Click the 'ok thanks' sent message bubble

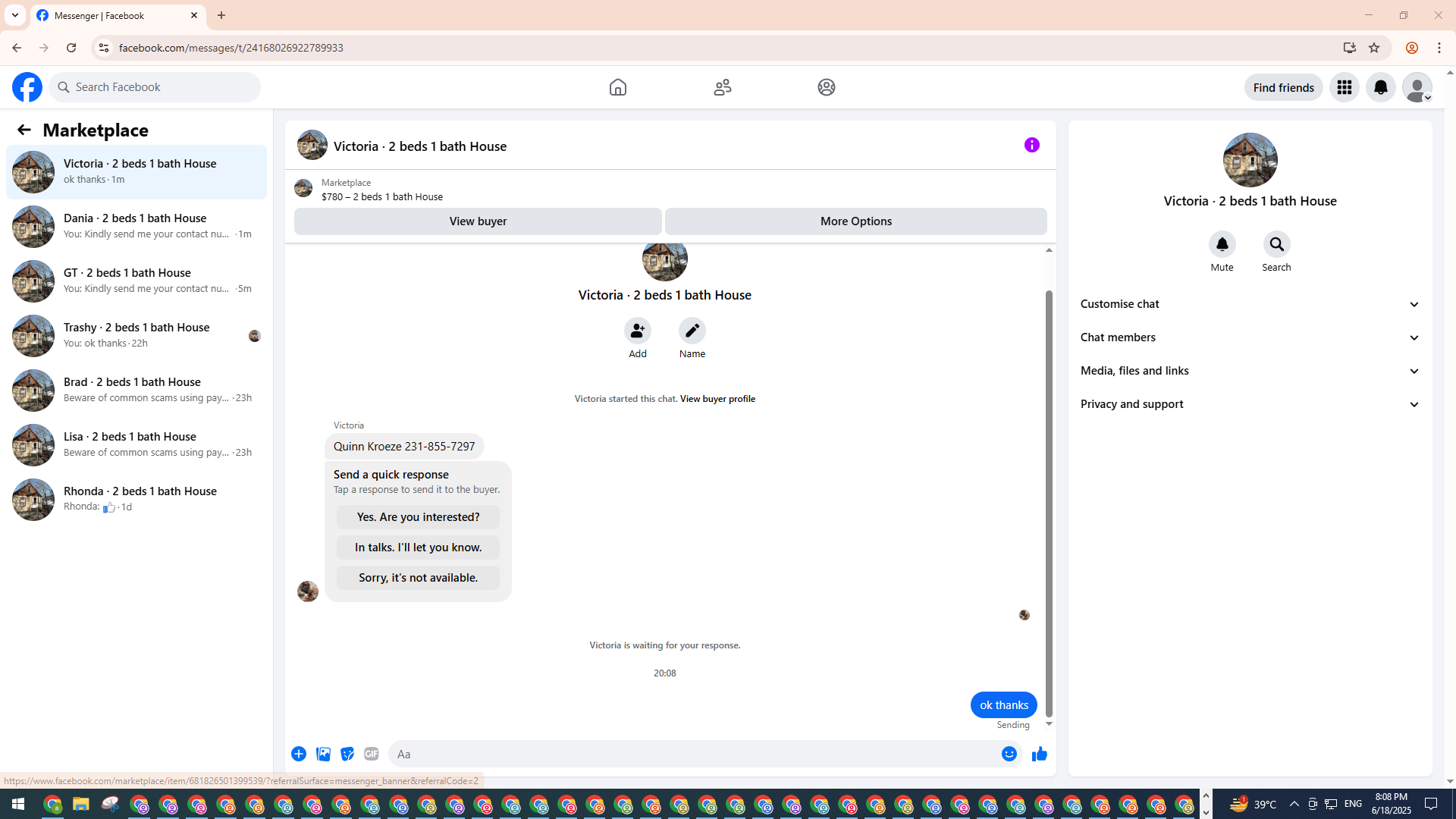(1004, 705)
